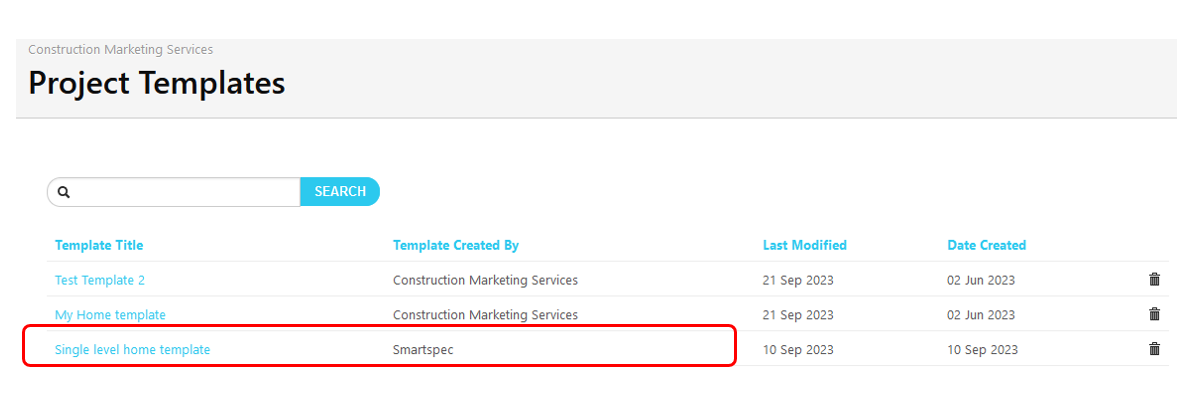1196x411 pixels.
Task: Delete Single level home template via trash icon
Action: click(1154, 349)
